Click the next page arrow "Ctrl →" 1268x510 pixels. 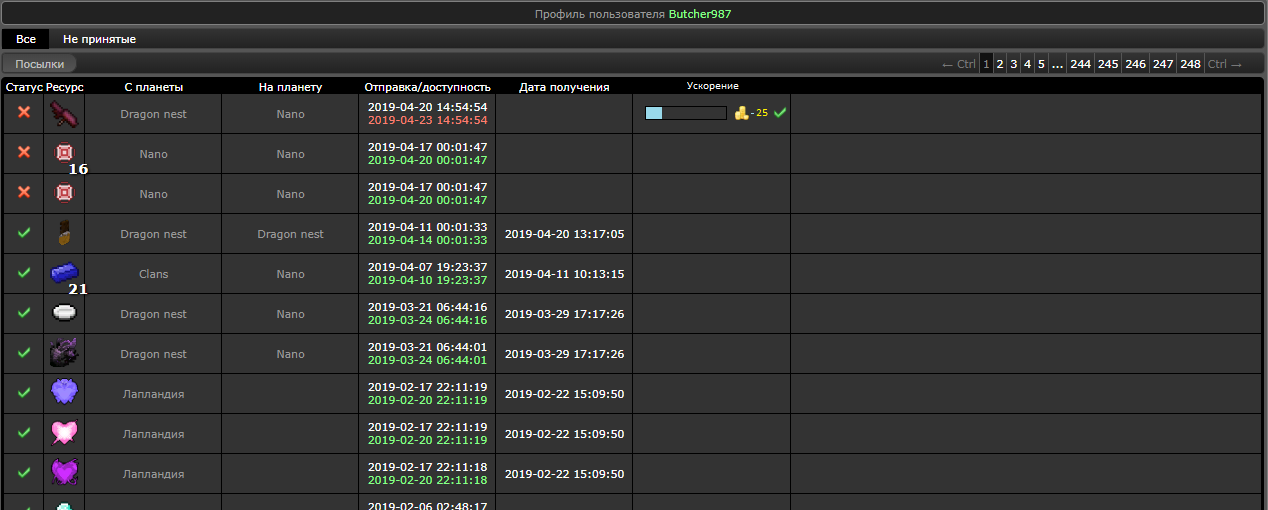coord(1225,64)
